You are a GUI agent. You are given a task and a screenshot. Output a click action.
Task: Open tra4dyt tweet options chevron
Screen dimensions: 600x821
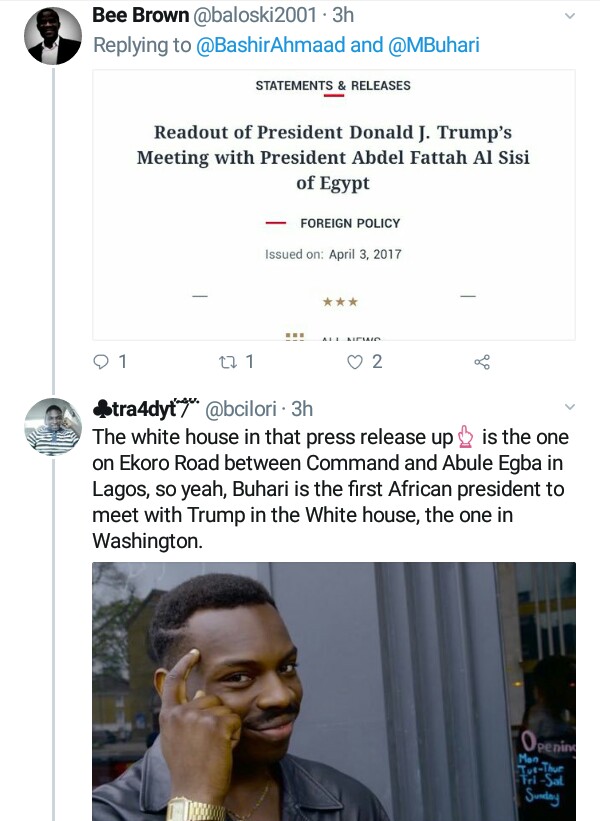click(x=570, y=408)
